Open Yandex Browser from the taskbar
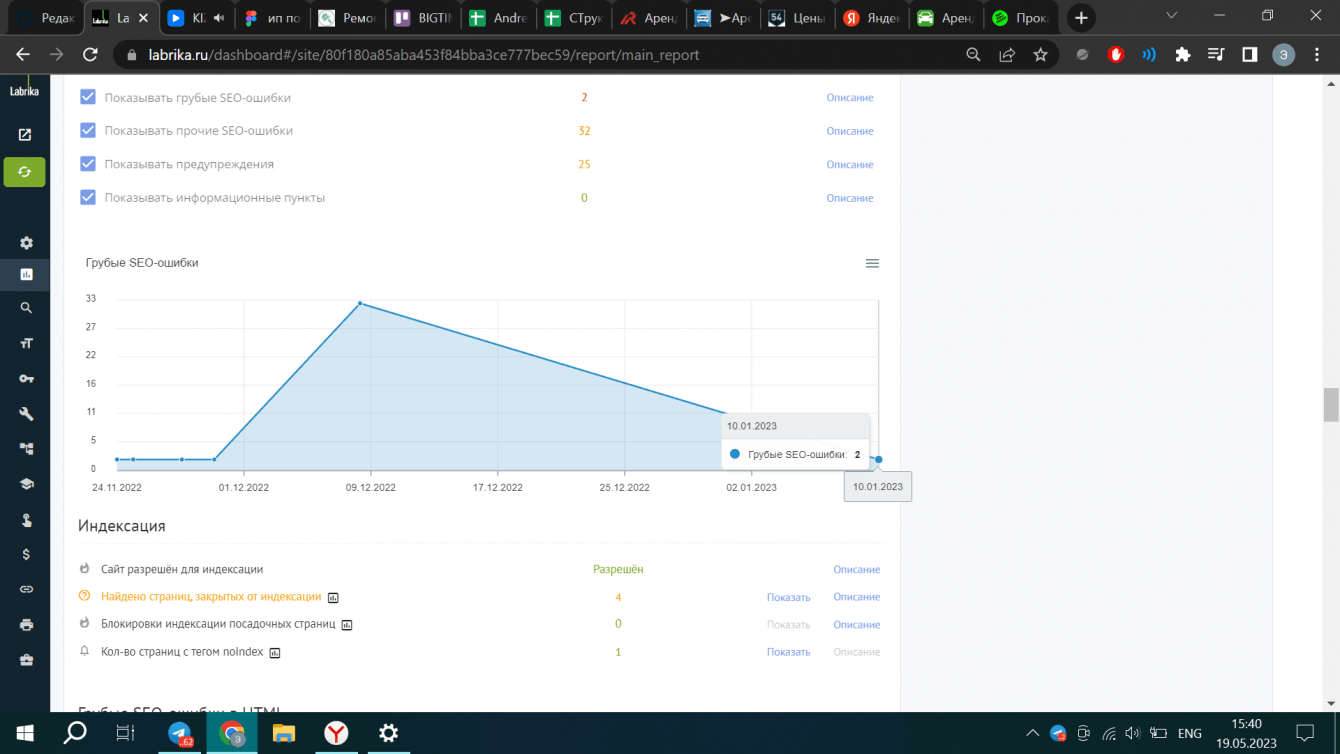Viewport: 1340px width, 754px height. [x=337, y=733]
